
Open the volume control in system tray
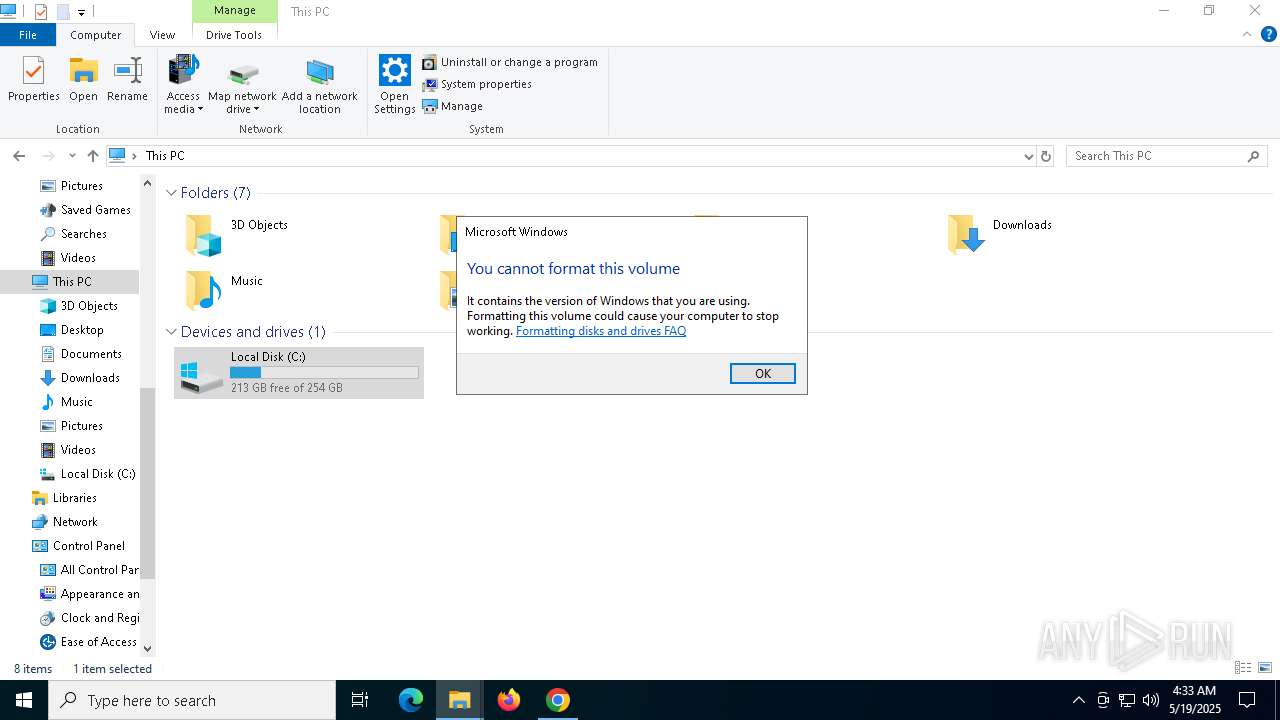pos(1151,700)
